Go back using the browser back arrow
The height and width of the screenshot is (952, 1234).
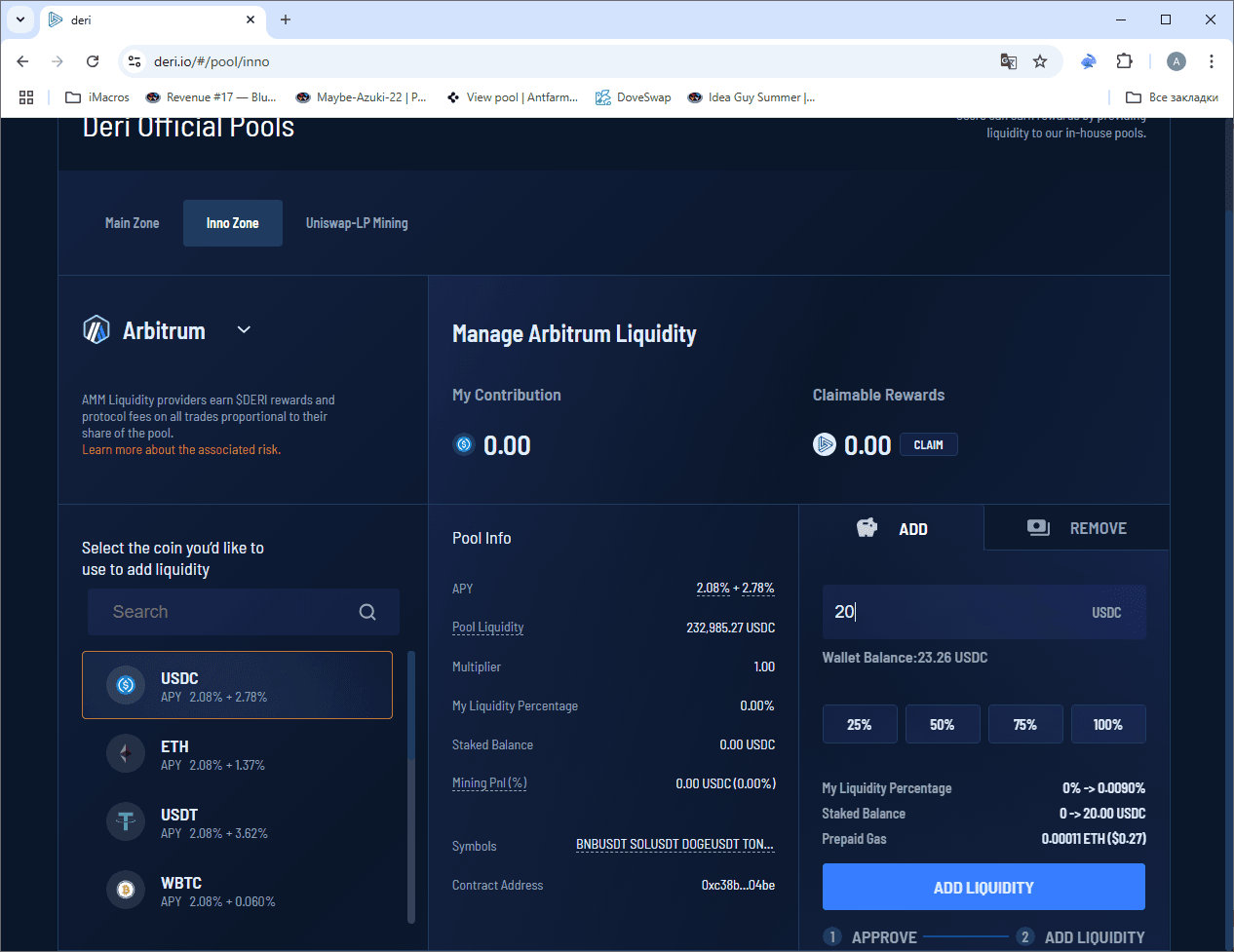(22, 61)
